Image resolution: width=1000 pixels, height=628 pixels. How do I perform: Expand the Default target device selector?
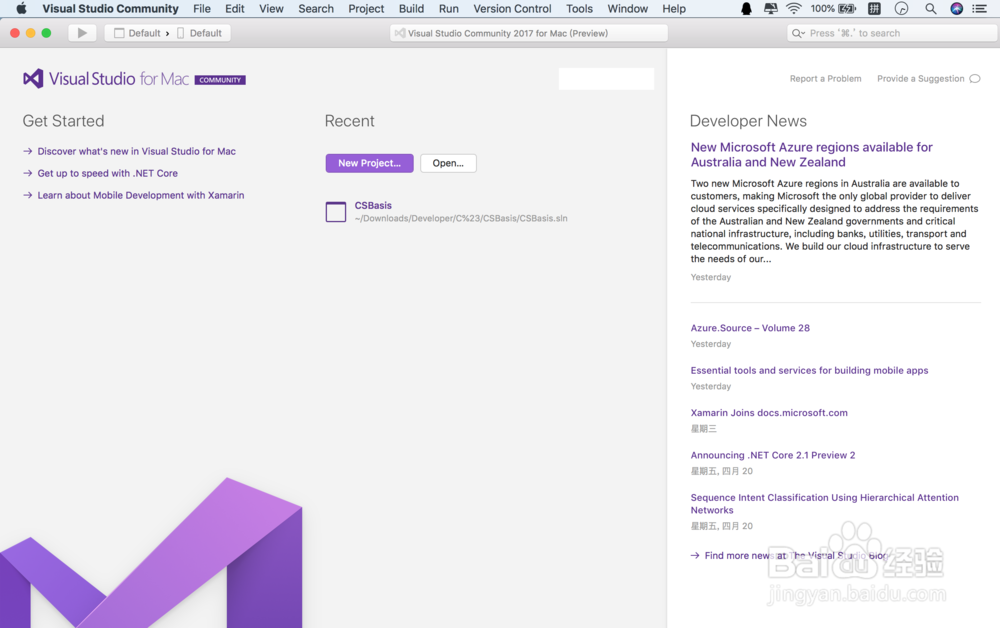pos(202,32)
